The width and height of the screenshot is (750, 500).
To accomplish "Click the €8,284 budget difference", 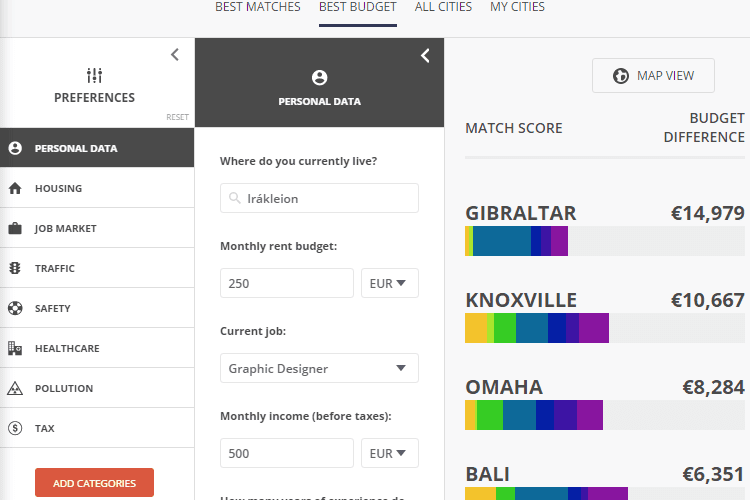I will pos(714,388).
